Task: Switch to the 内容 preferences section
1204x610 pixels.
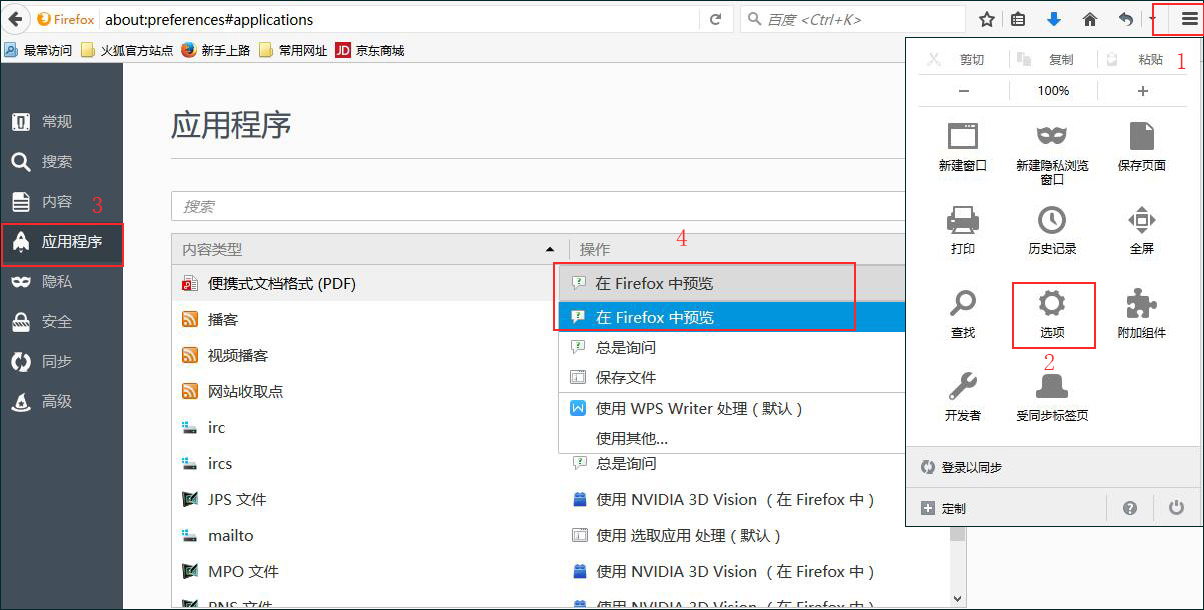Action: (x=61, y=202)
